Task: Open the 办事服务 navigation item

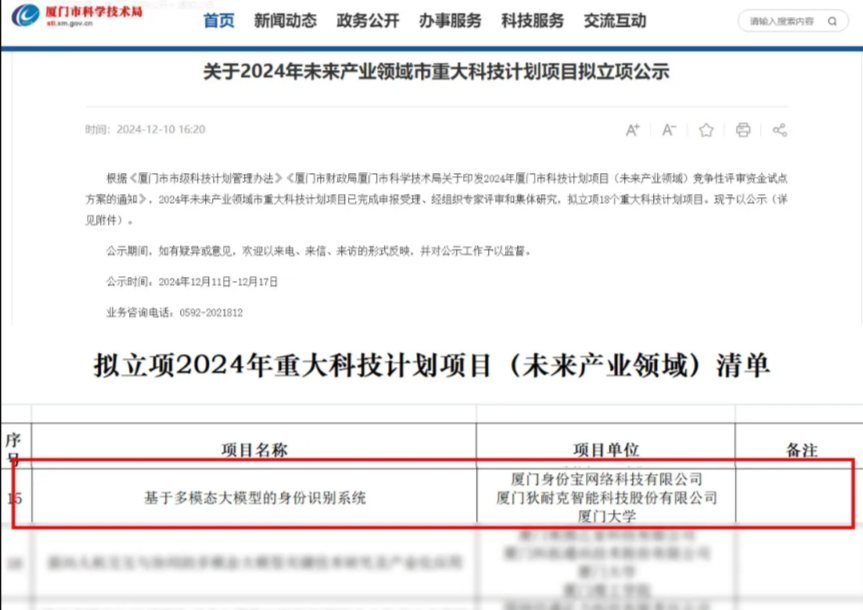Action: (x=450, y=21)
